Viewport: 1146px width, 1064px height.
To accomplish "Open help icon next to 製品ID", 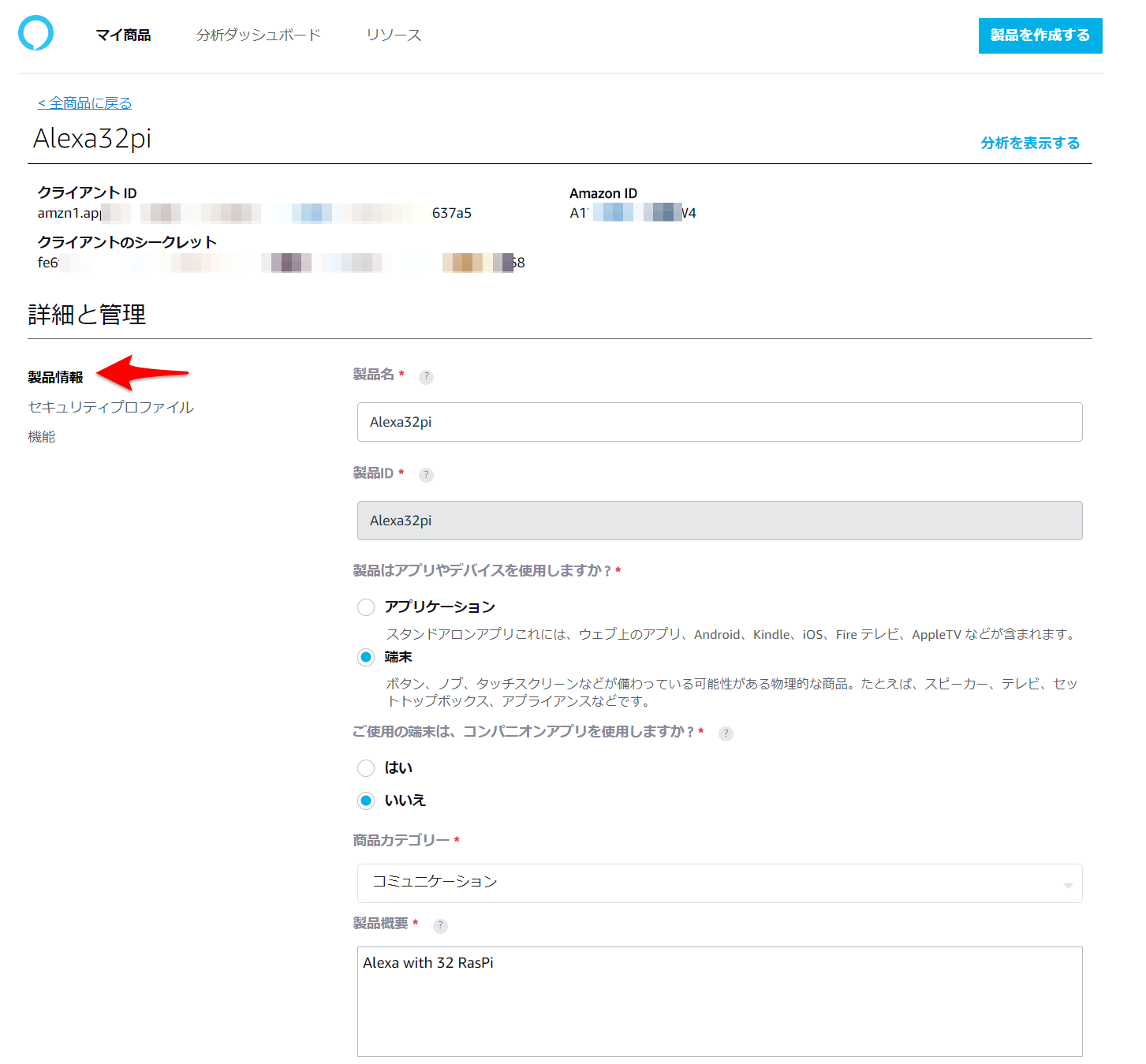I will (426, 475).
